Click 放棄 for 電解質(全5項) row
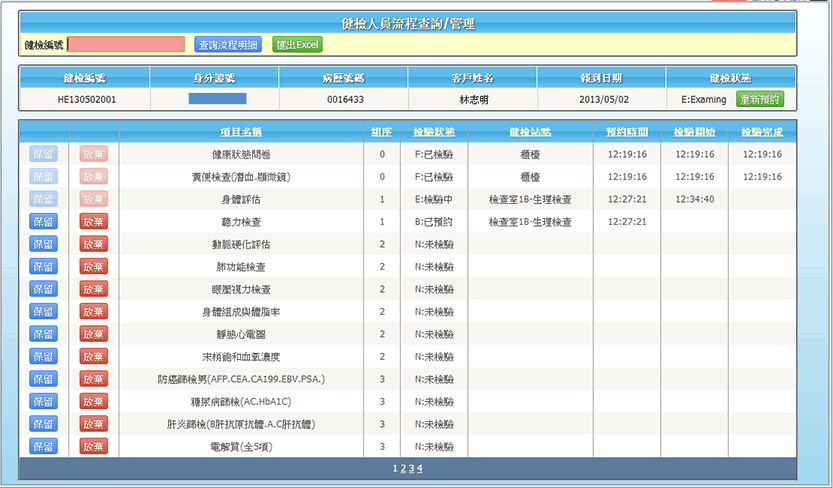 tap(93, 446)
